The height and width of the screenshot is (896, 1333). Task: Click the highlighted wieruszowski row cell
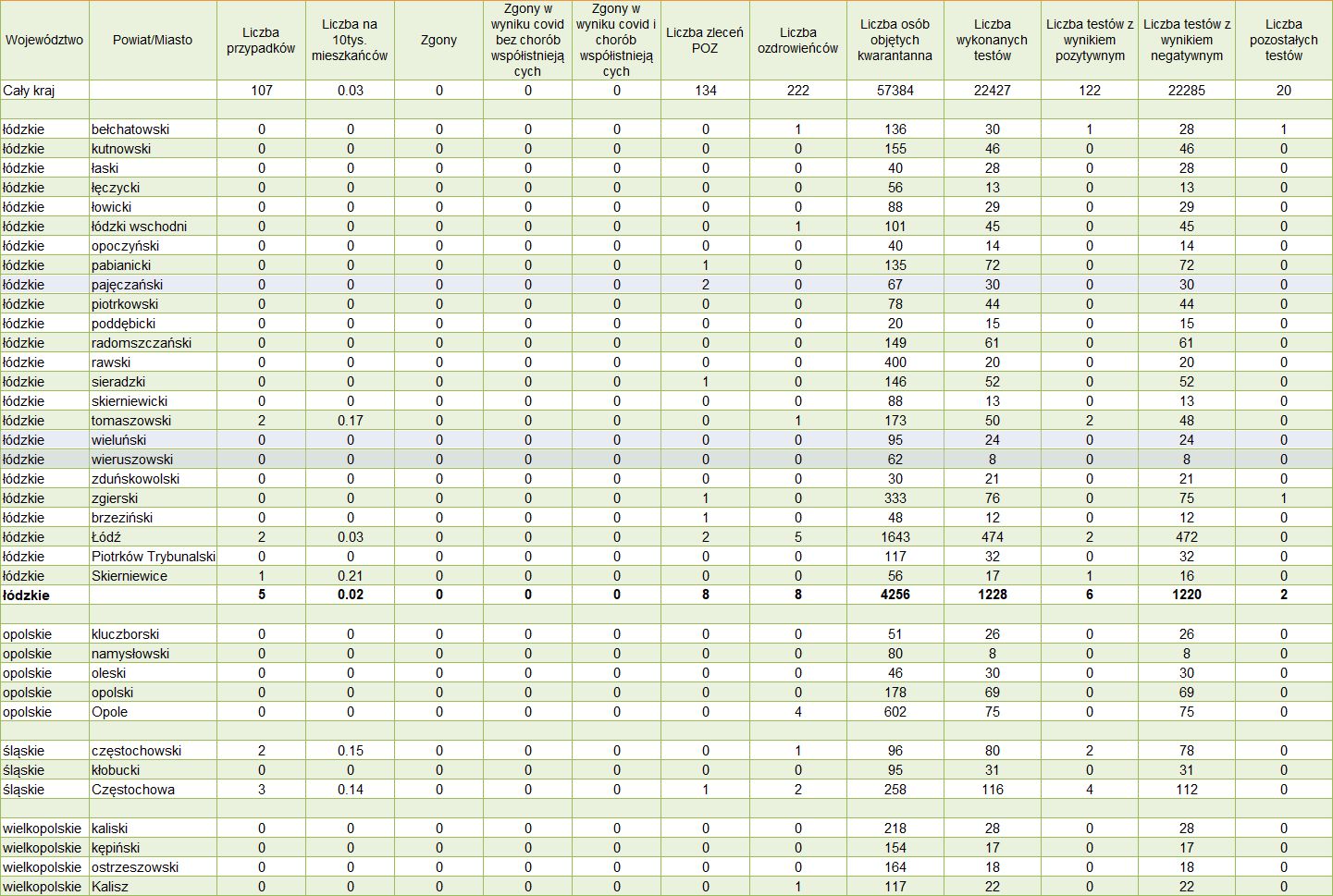[x=153, y=460]
